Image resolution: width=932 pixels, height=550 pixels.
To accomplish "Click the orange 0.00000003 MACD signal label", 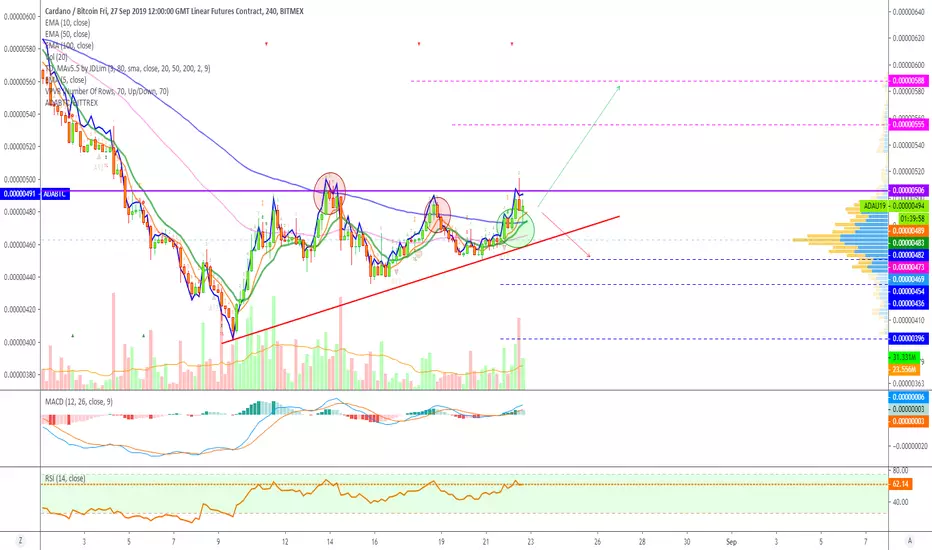I will tap(908, 422).
